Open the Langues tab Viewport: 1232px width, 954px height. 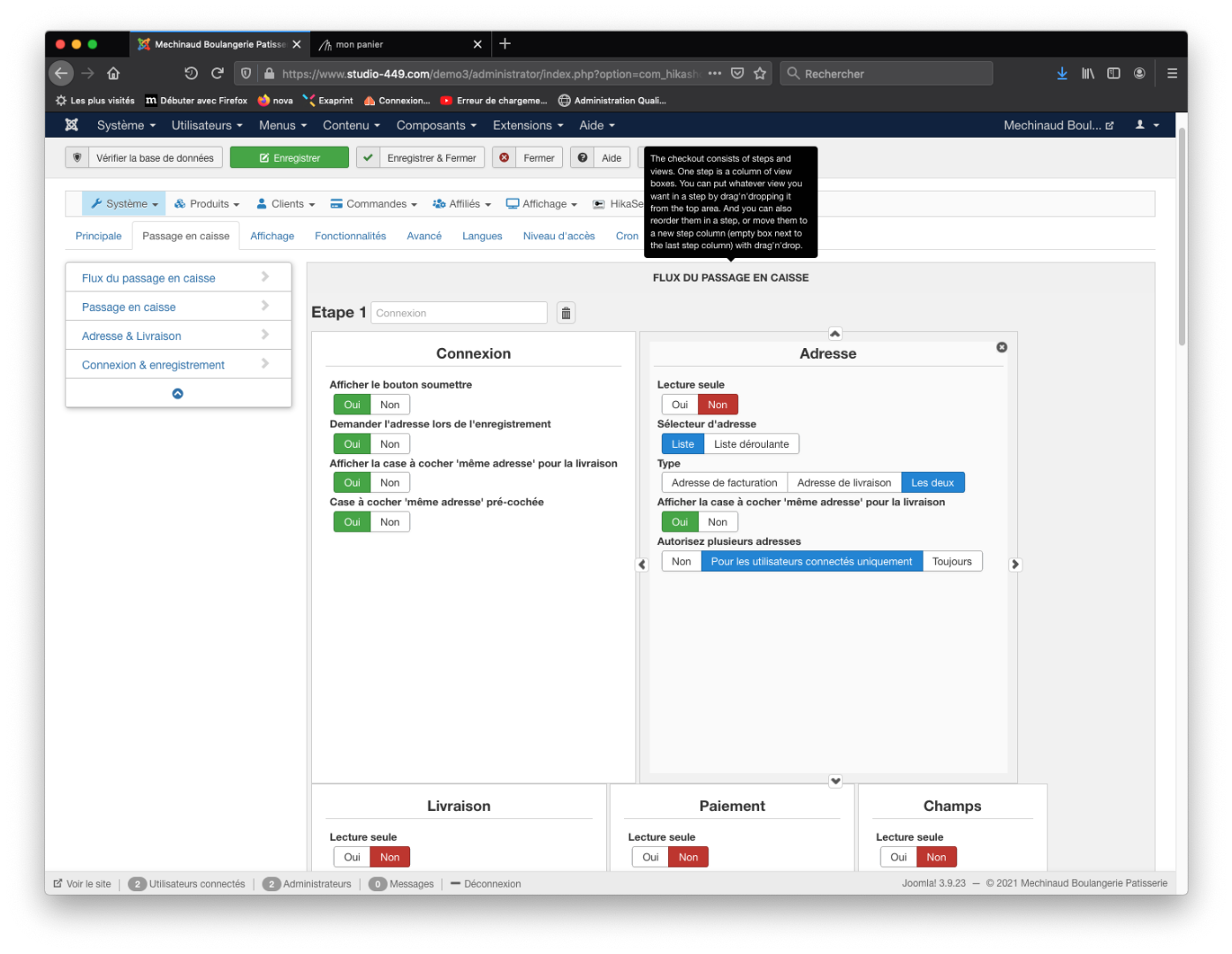(x=482, y=236)
